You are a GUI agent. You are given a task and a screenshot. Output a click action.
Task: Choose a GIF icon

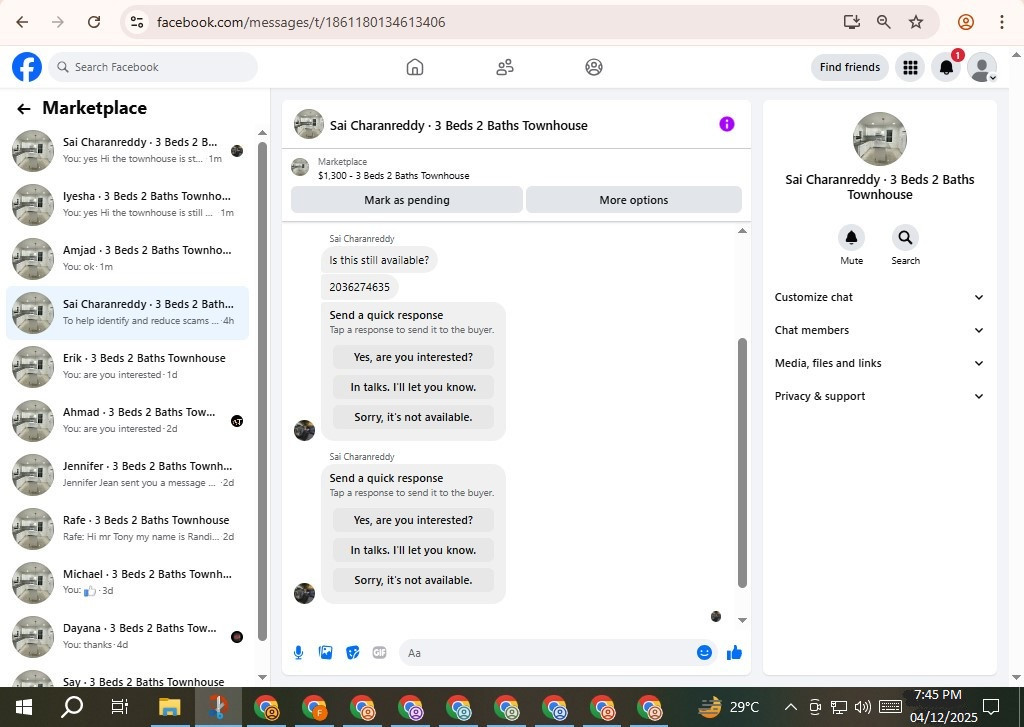[x=379, y=653]
